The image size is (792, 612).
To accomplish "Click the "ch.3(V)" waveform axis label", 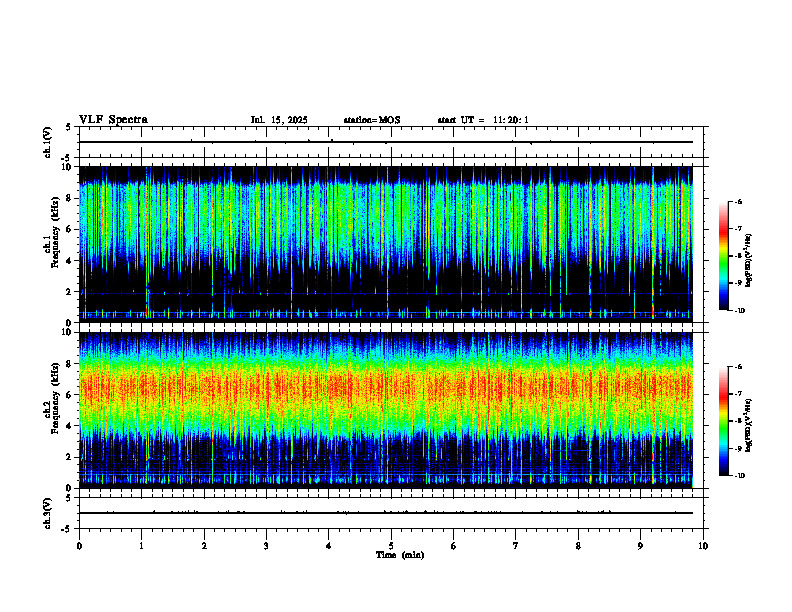I will pyautogui.click(x=48, y=513).
